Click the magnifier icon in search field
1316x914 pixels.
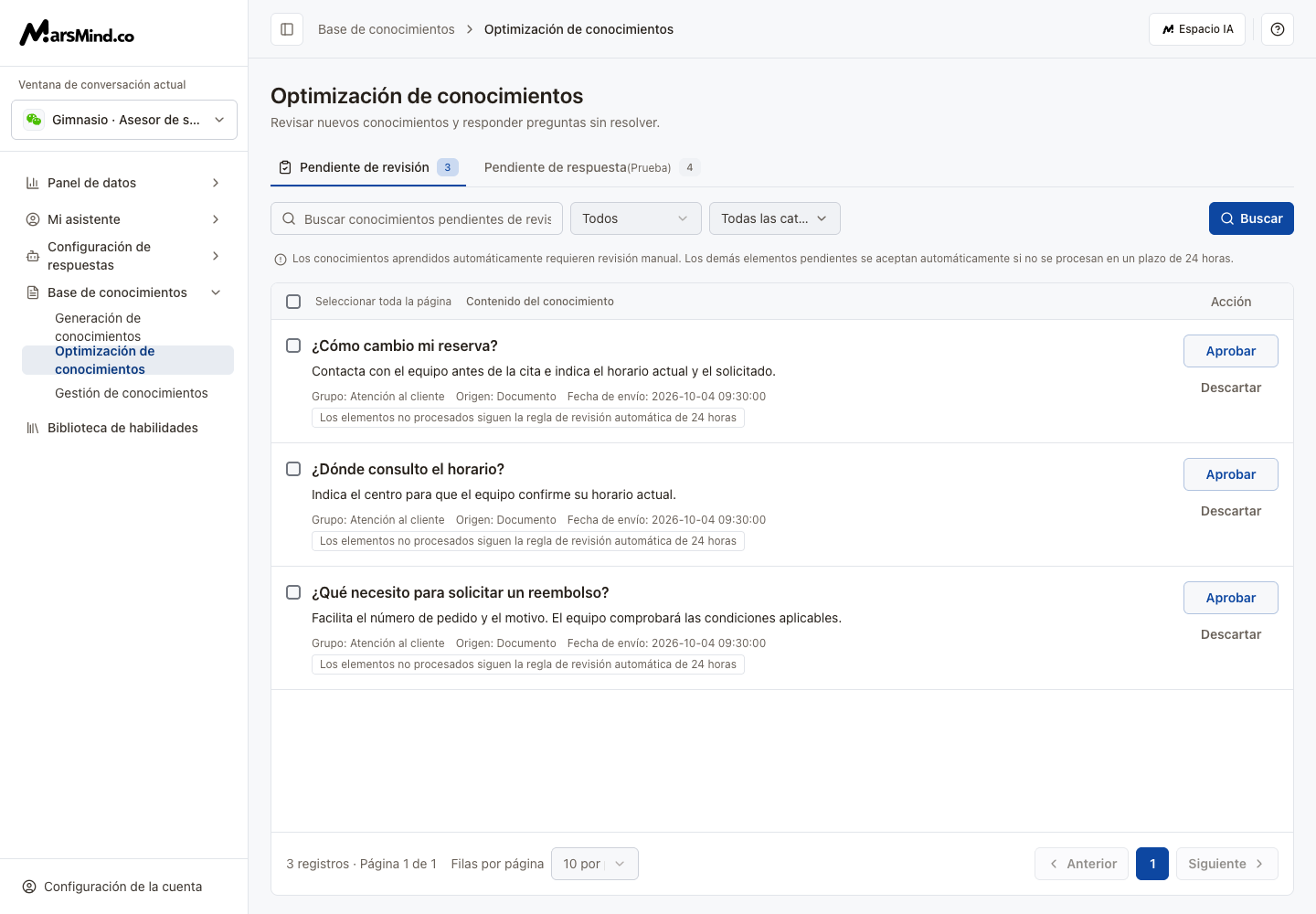289,218
